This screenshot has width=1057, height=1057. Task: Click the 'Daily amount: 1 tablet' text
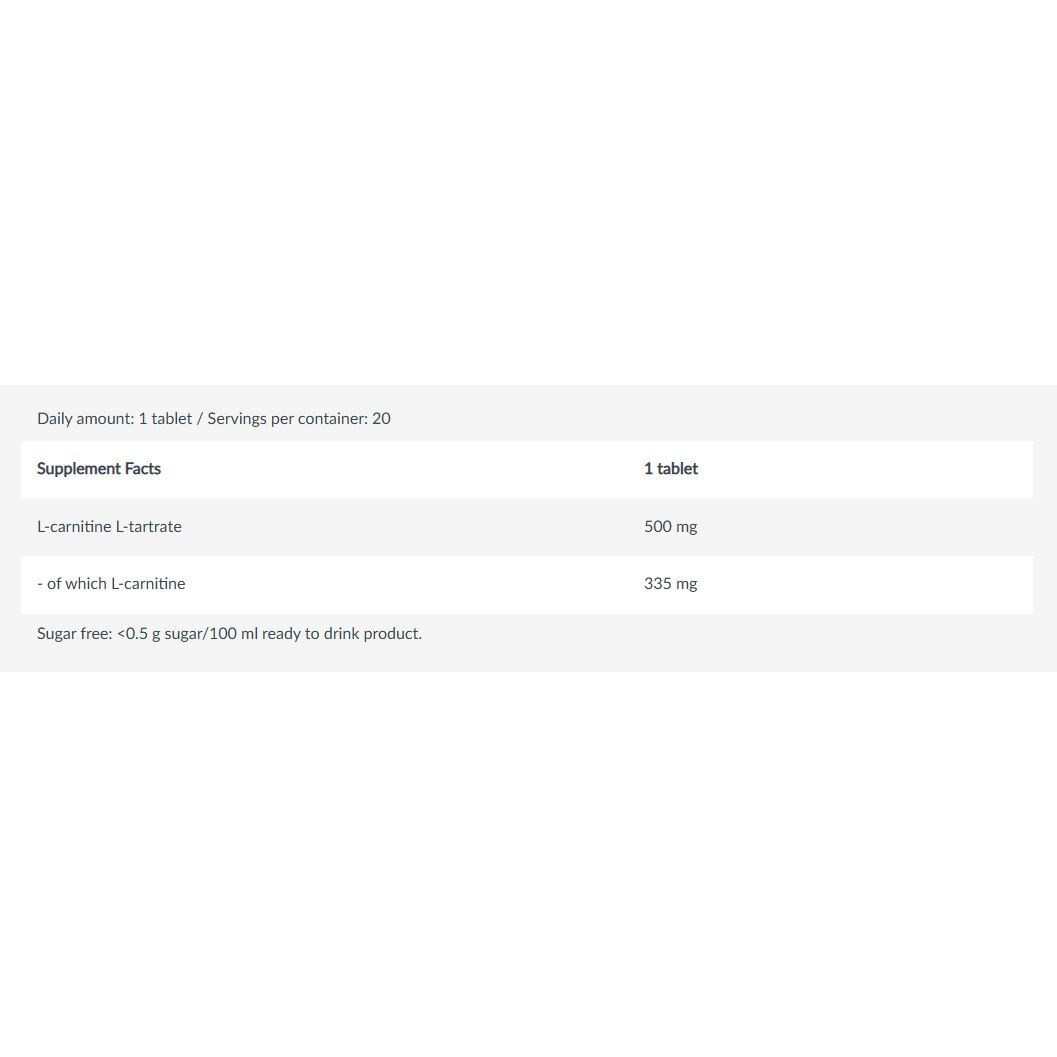(115, 419)
